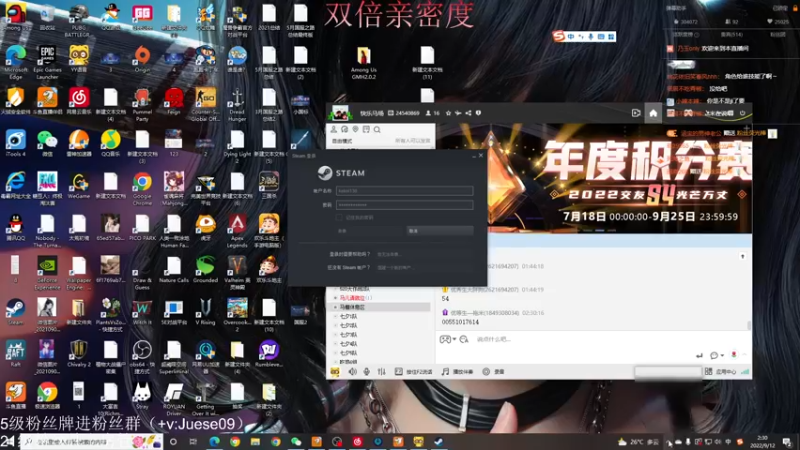The width and height of the screenshot is (800, 450).
Task: Launch Counter-Strike Global Offensive from the desktop
Action: coord(205,105)
